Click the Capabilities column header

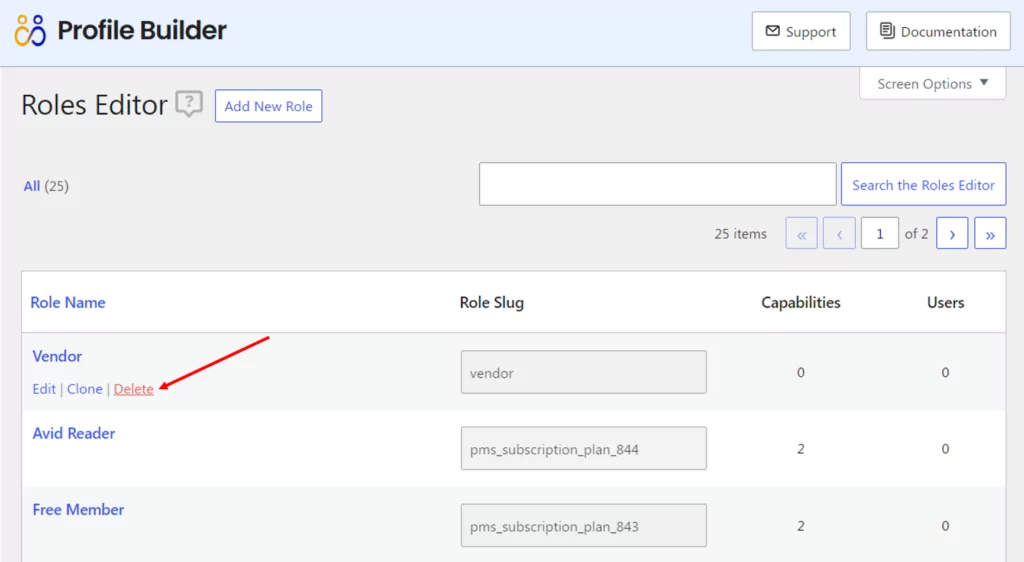pos(801,303)
